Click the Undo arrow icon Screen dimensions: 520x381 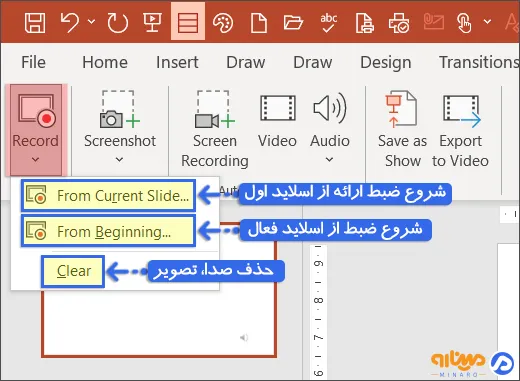(x=70, y=22)
